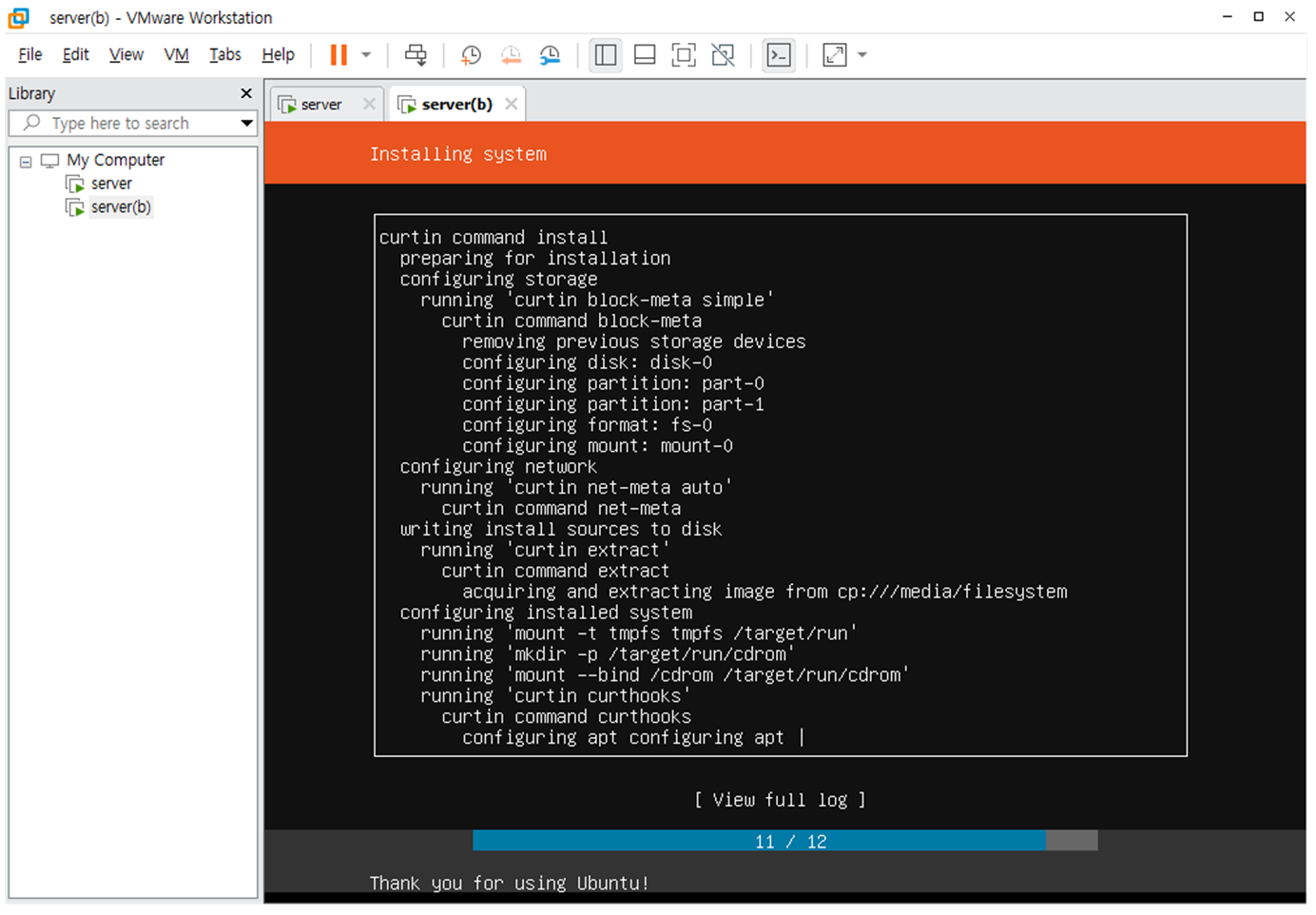Image resolution: width=1316 pixels, height=915 pixels.
Task: Click the 'Installing system' header text
Action: pyautogui.click(x=458, y=154)
